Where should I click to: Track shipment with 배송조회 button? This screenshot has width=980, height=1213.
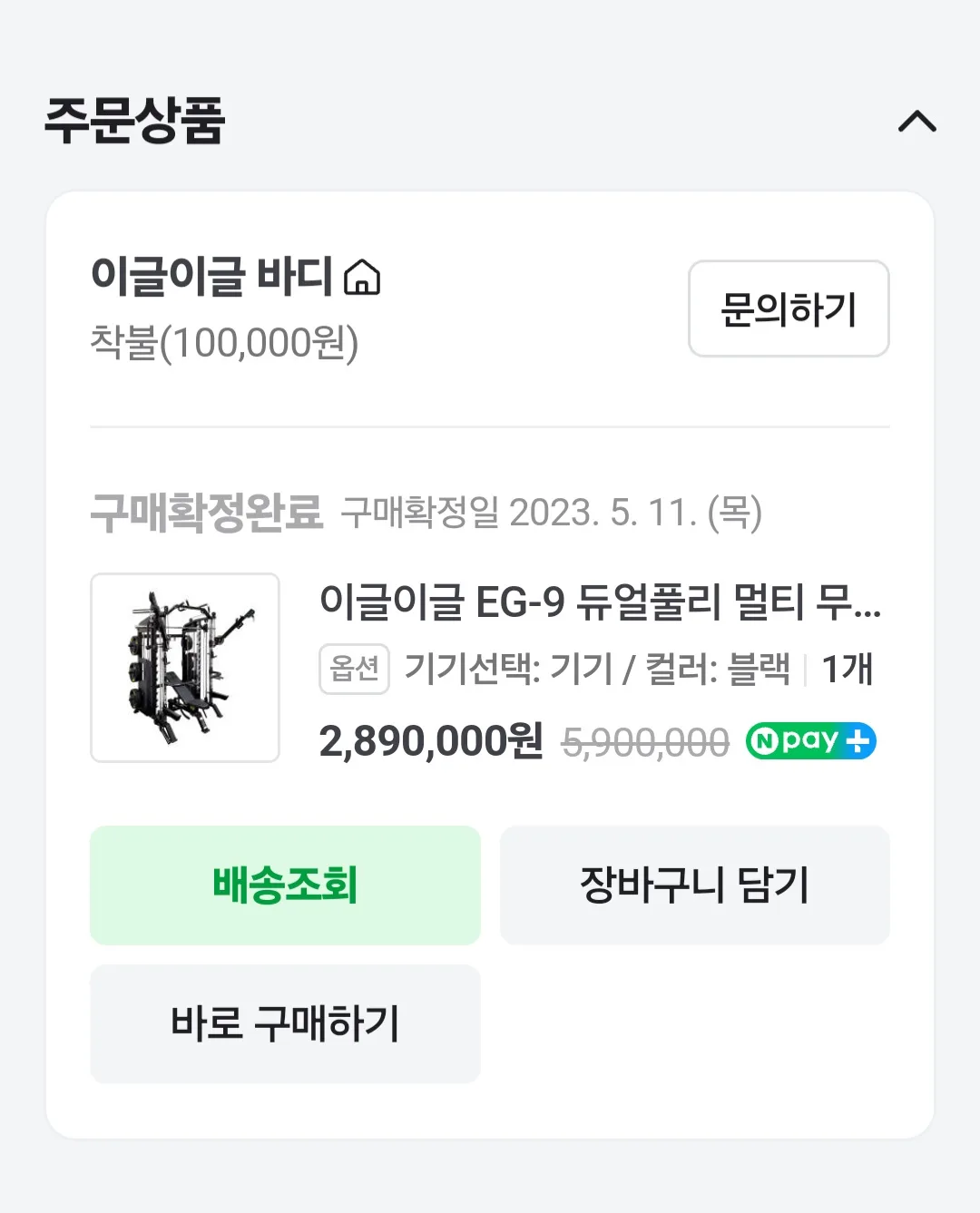tap(285, 885)
